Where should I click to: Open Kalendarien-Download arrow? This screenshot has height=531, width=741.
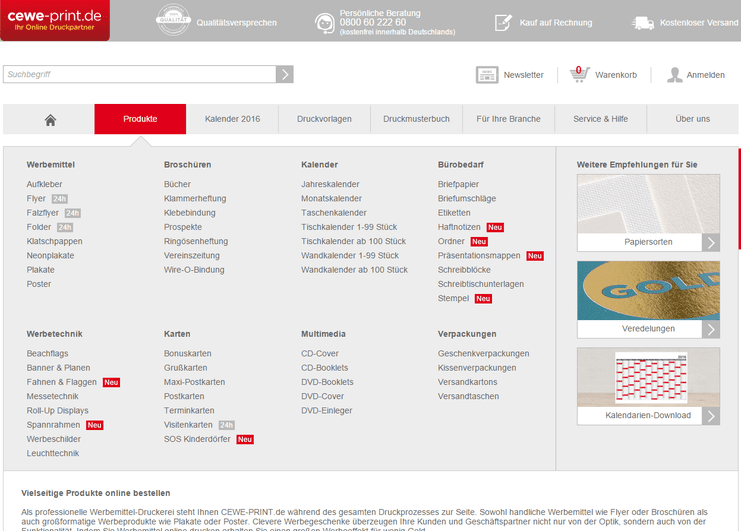click(710, 416)
